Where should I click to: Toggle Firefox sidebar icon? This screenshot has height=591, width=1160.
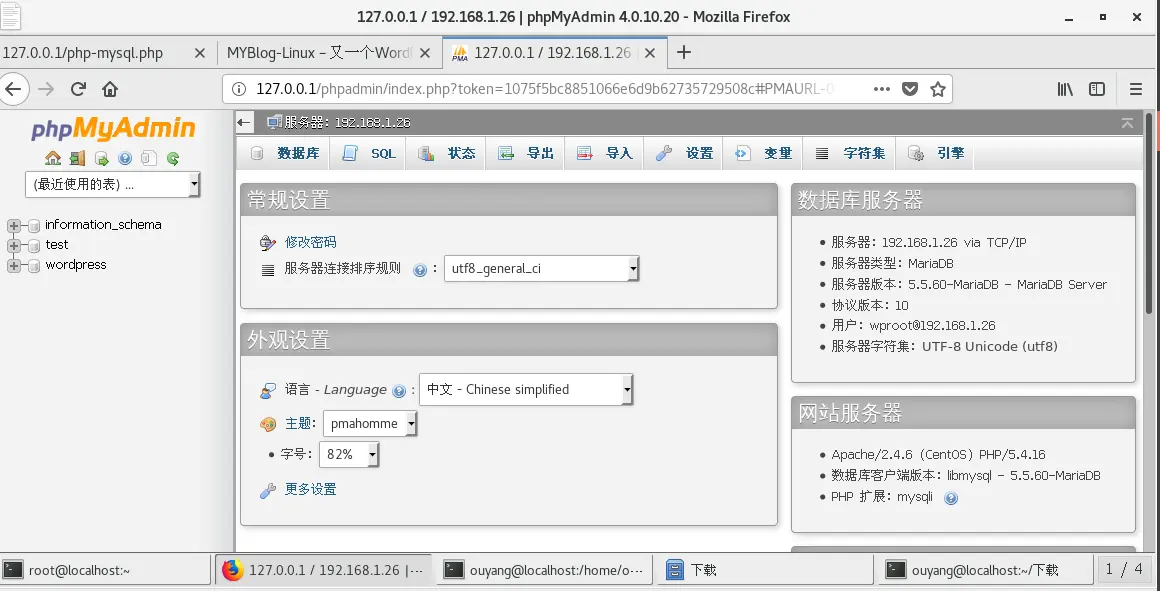1097,90
